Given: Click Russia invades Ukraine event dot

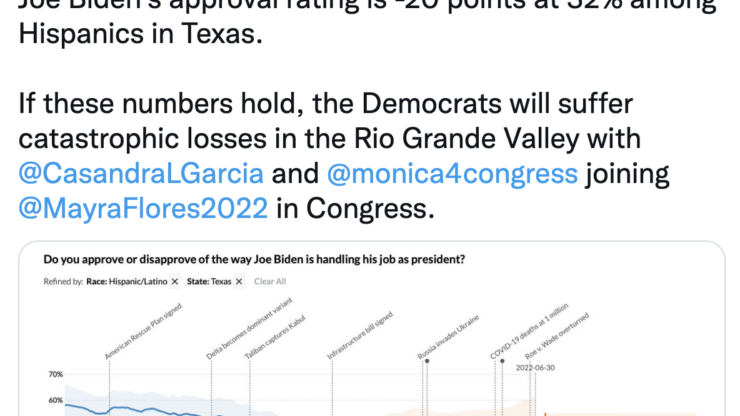Looking at the screenshot, I should (427, 360).
